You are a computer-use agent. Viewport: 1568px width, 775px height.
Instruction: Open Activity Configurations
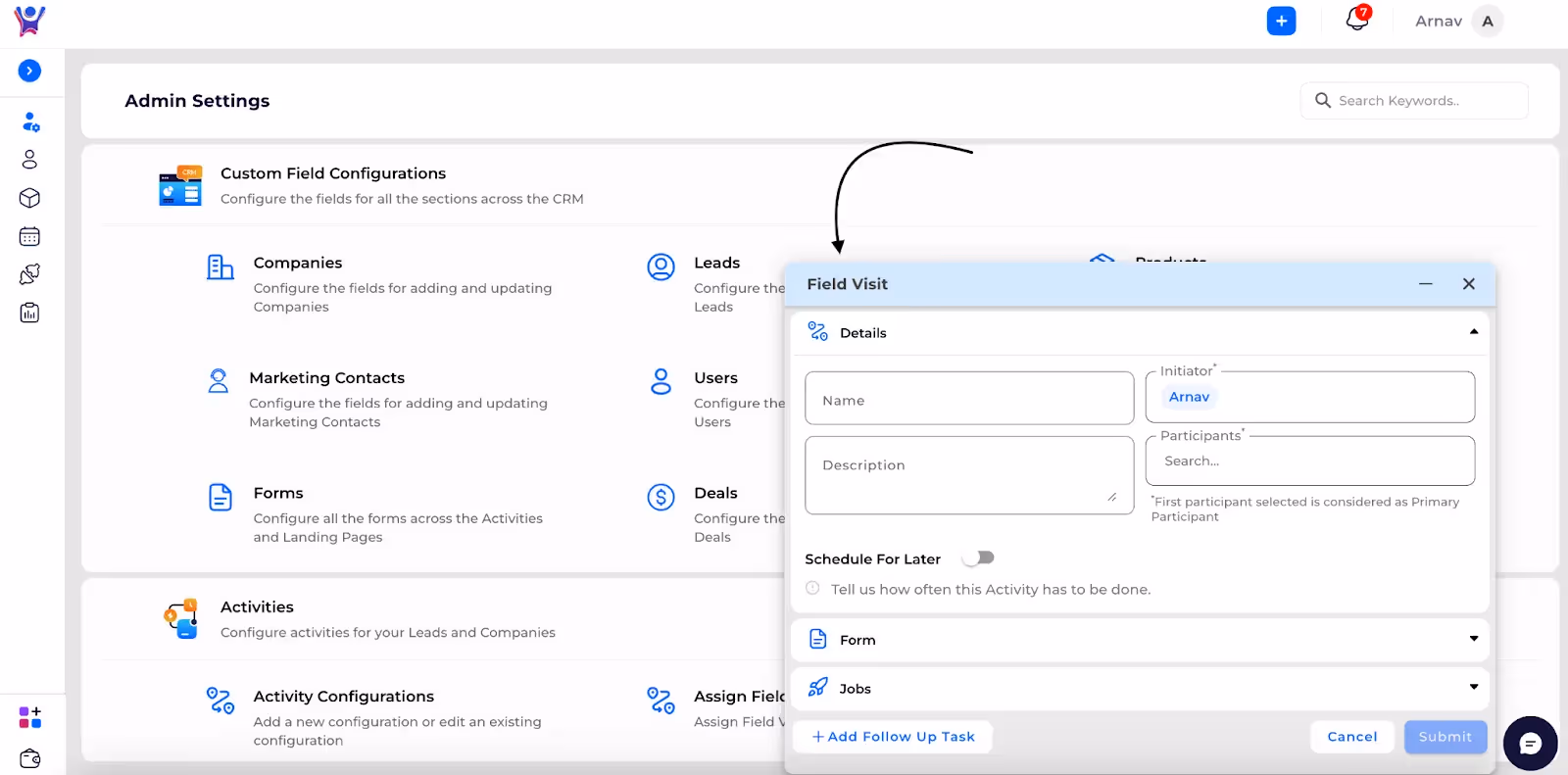[x=344, y=697]
